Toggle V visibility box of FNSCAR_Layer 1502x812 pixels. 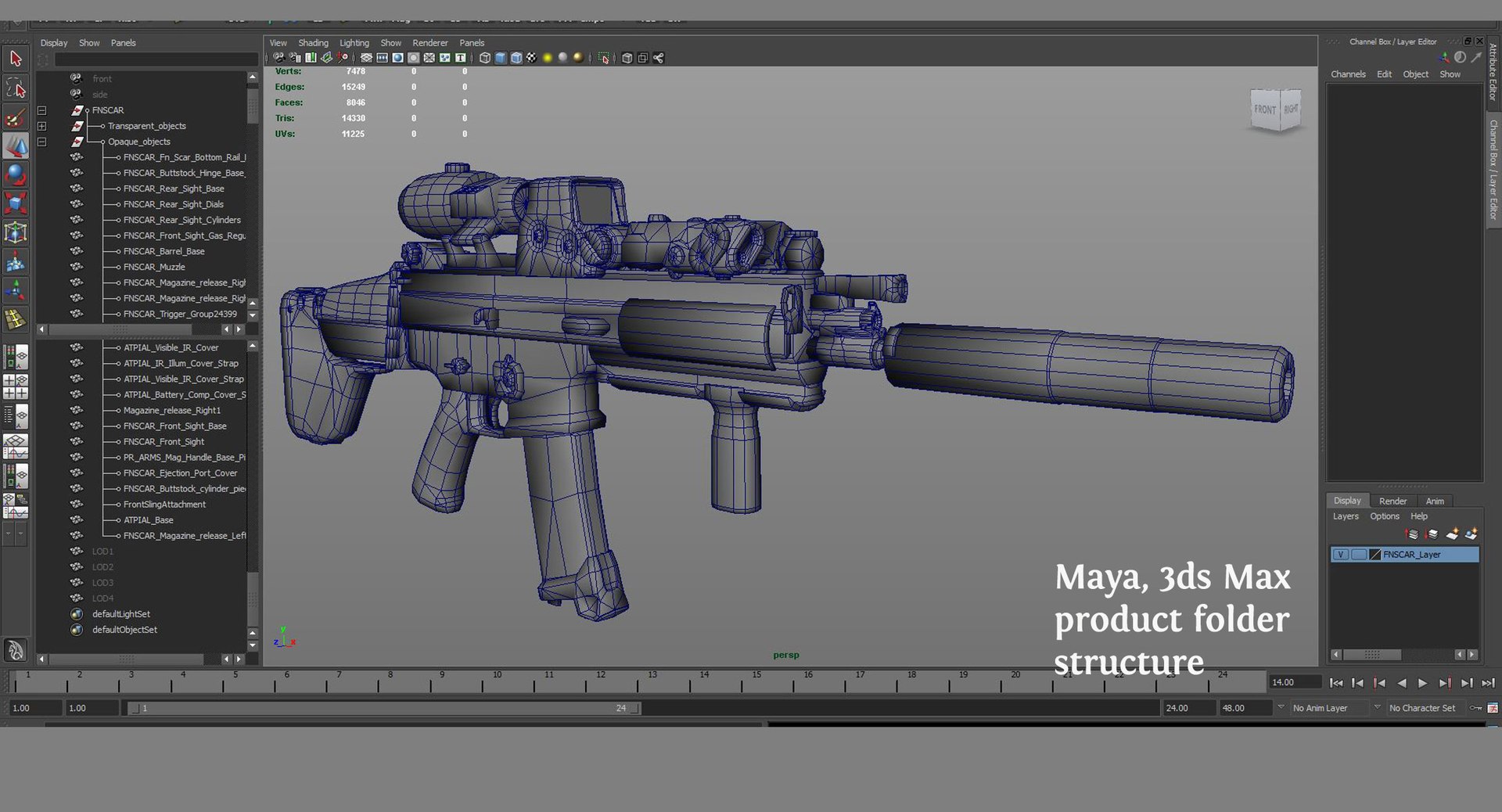[1341, 555]
